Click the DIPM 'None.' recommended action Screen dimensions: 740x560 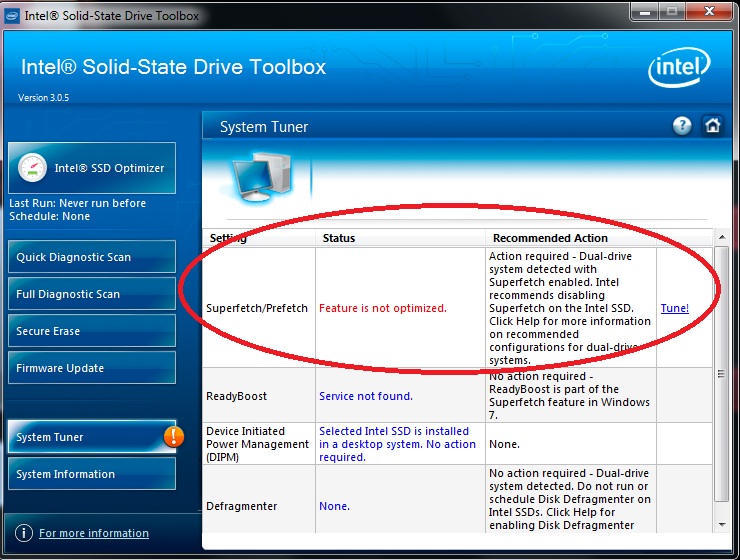point(504,444)
